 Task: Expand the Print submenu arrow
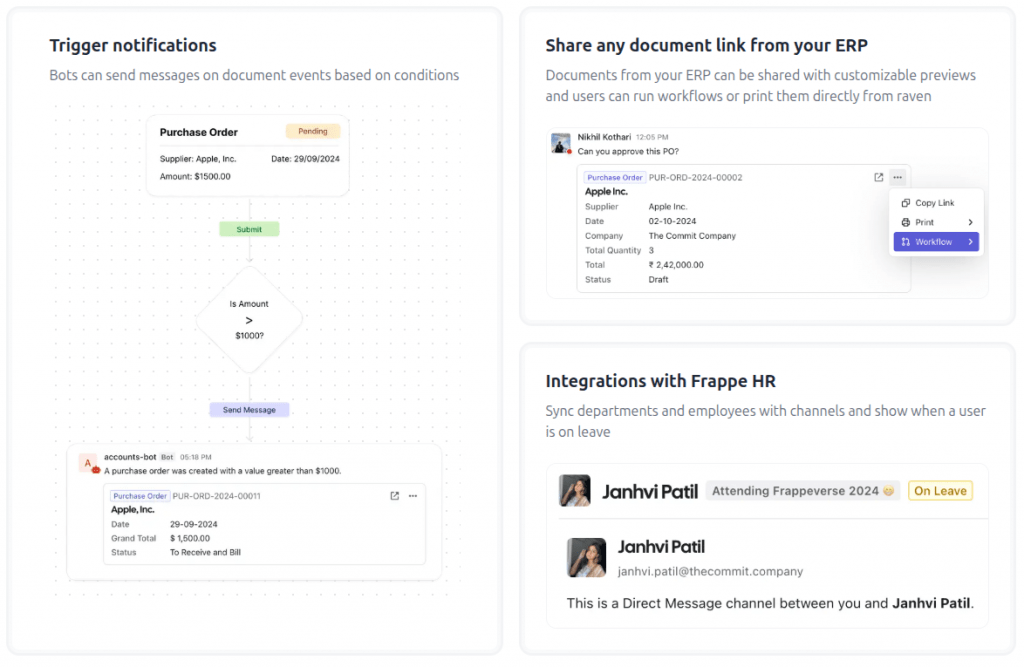[970, 222]
